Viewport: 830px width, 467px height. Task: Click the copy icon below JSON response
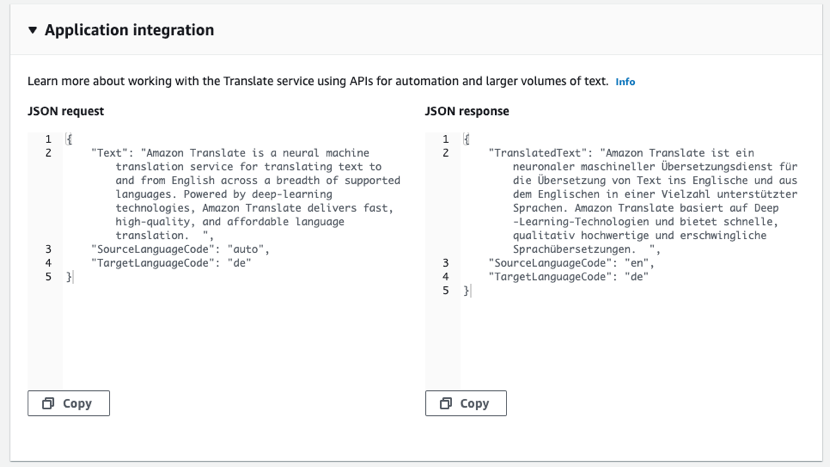pos(446,403)
